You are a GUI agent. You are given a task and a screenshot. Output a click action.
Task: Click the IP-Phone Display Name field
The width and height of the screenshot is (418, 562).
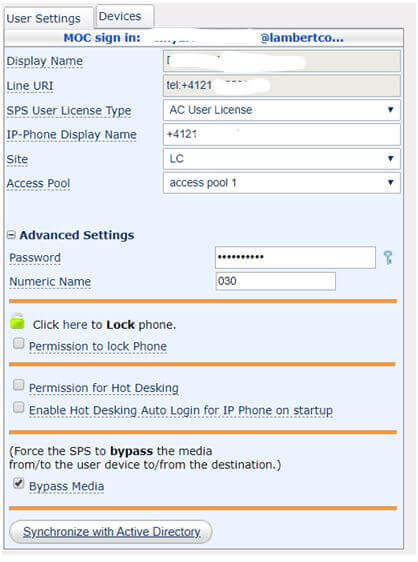[282, 135]
